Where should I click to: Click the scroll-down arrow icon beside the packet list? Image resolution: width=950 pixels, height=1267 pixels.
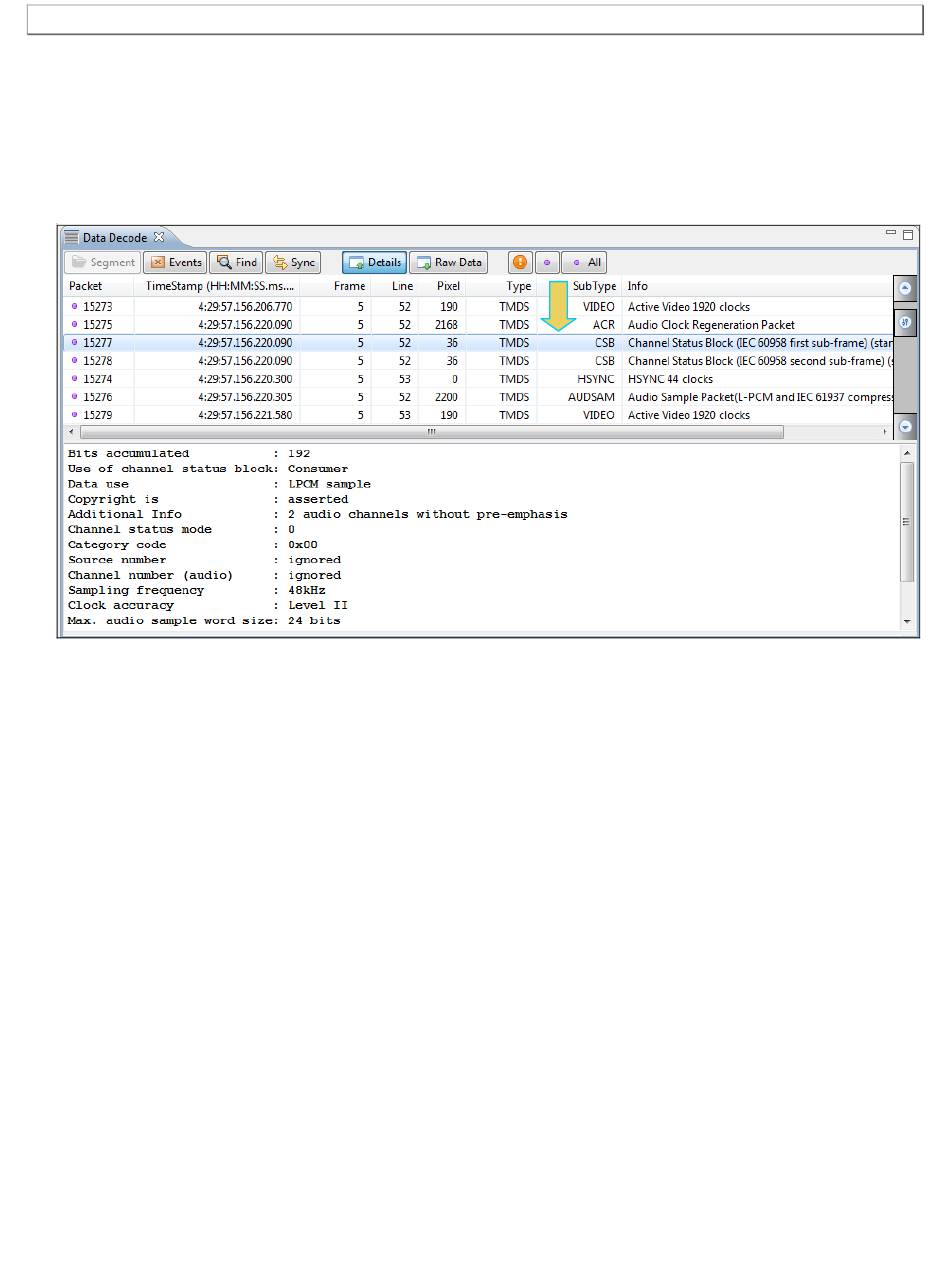(x=905, y=425)
